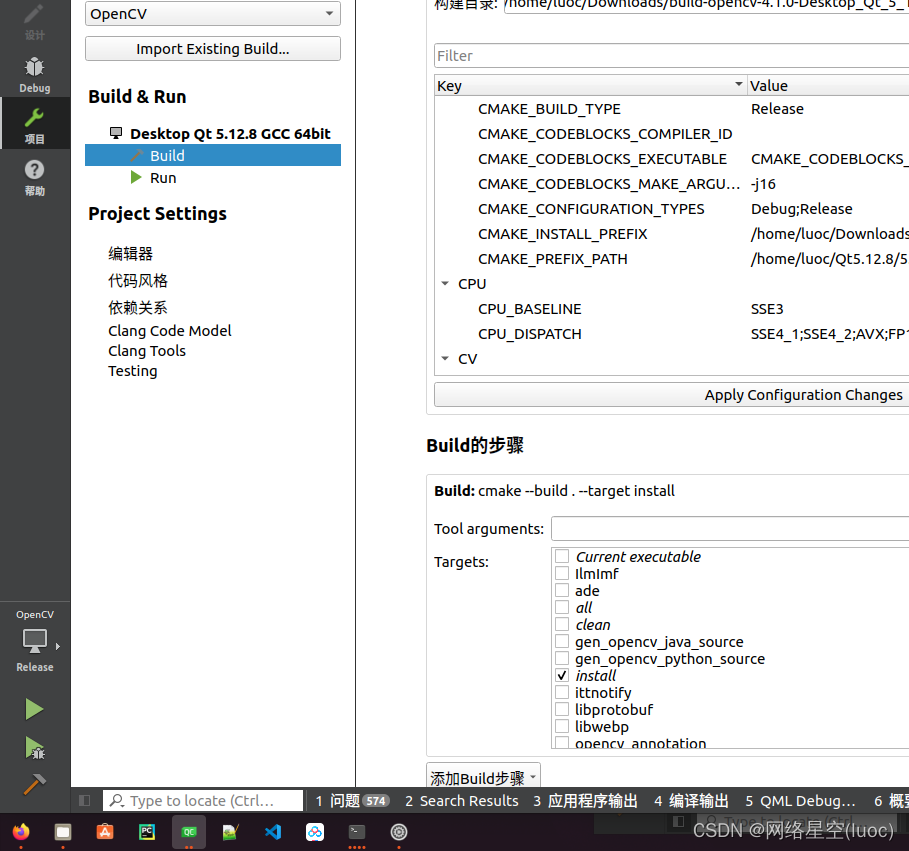Open 编辑器 project settings
909x851 pixels.
tap(130, 253)
